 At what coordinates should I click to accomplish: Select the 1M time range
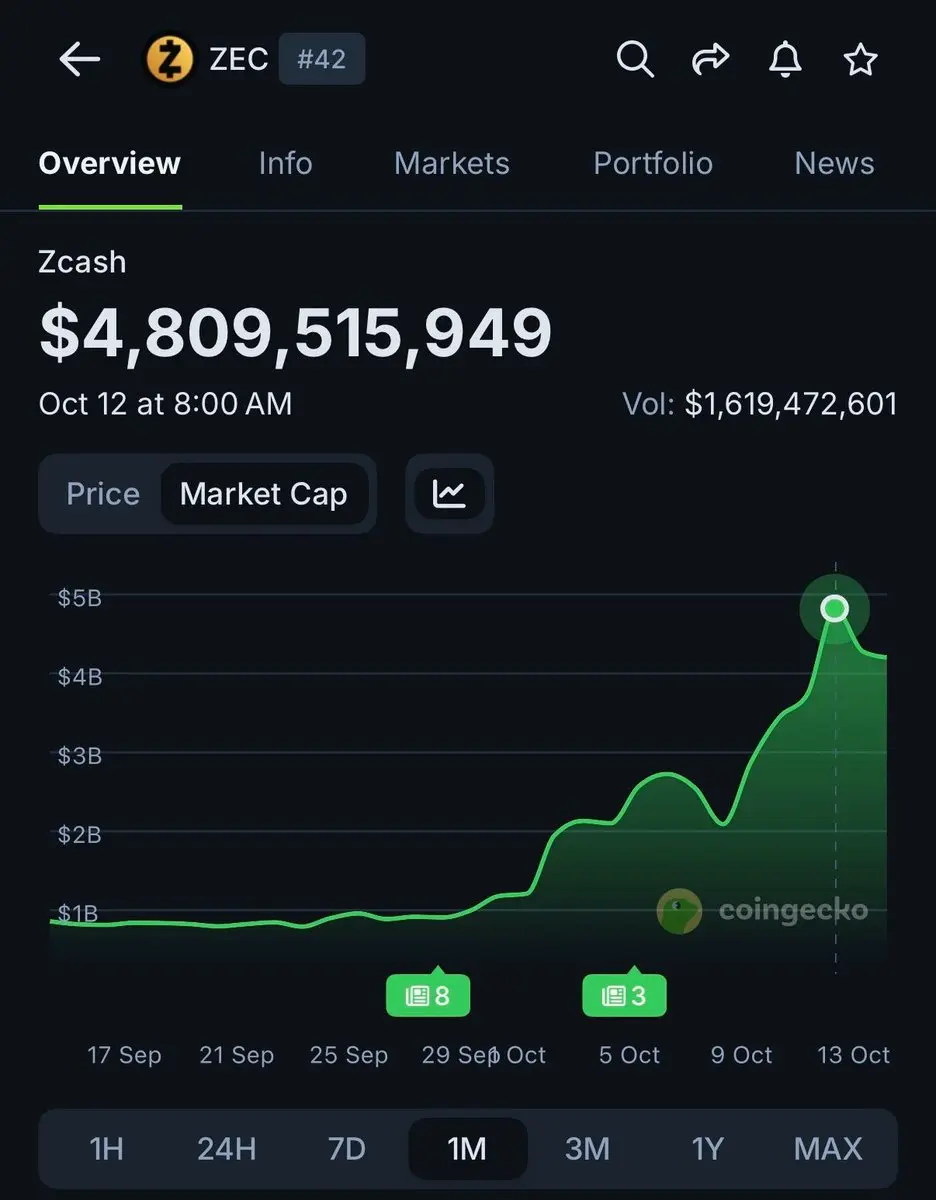pos(467,1148)
